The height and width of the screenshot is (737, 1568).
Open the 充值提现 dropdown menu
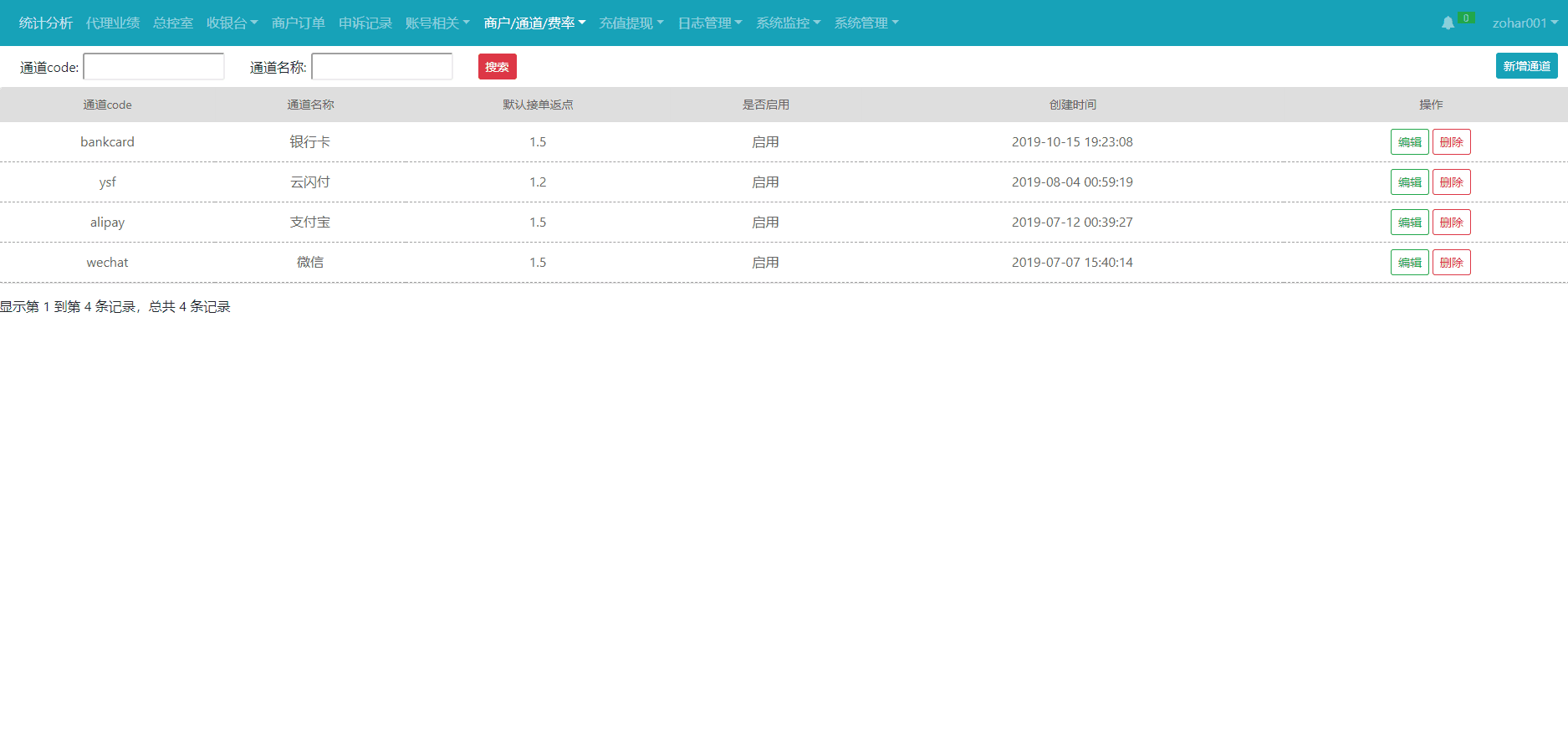[x=631, y=23]
